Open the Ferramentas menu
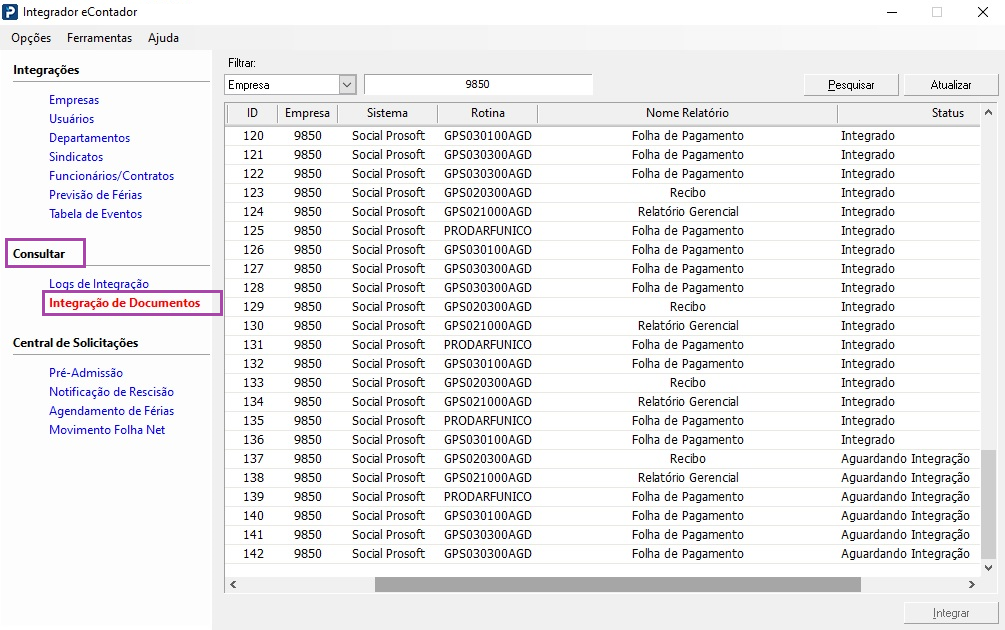Viewport: 1005px width, 630px height. click(x=99, y=38)
